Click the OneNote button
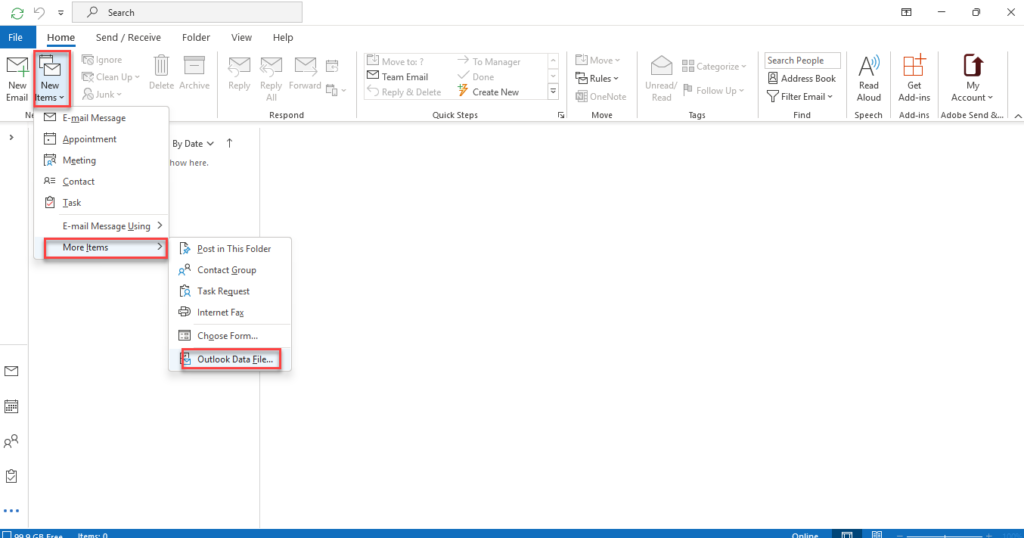 [x=601, y=97]
